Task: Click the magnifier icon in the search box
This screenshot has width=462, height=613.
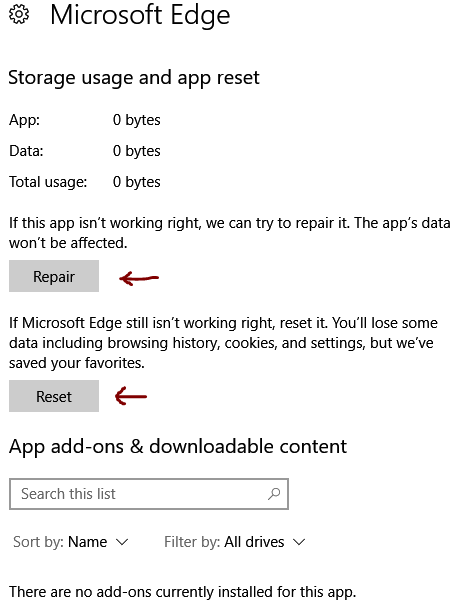Action: click(274, 494)
